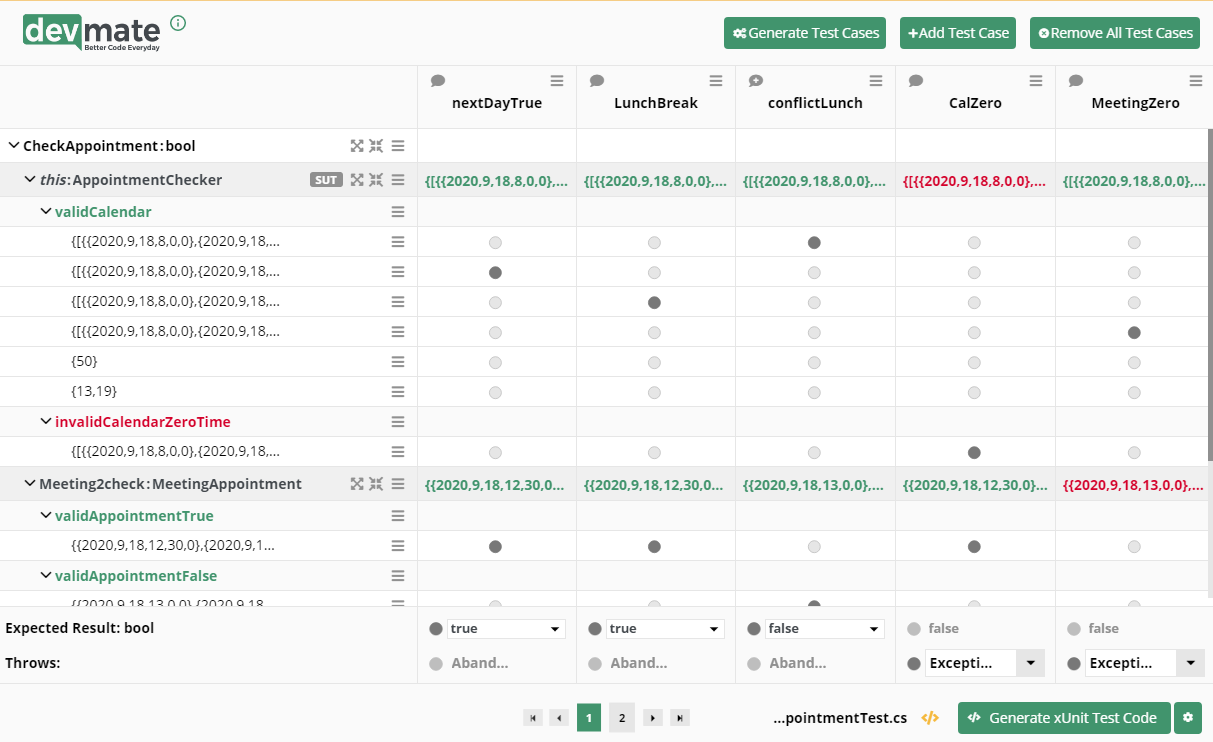Select Expected Result radio for CalZero
The height and width of the screenshot is (742, 1213).
pyautogui.click(x=914, y=629)
